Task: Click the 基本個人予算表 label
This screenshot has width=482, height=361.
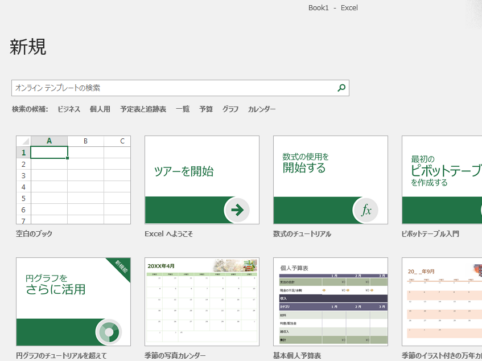Action: (297, 356)
